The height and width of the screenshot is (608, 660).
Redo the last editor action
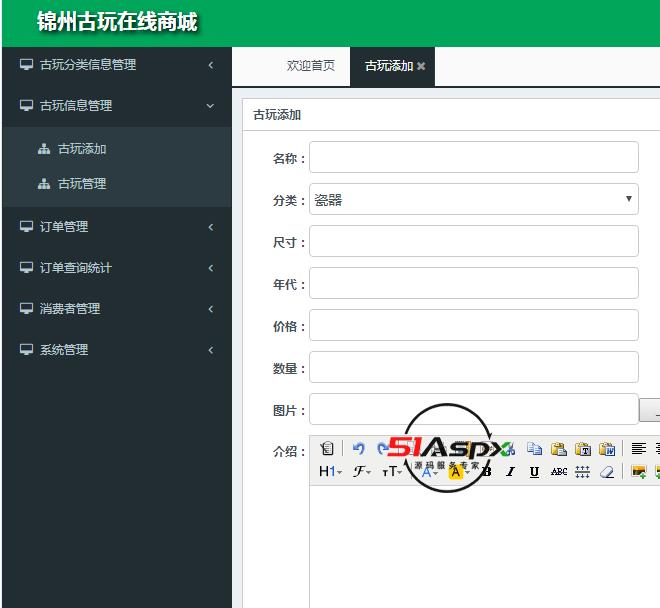tap(383, 448)
